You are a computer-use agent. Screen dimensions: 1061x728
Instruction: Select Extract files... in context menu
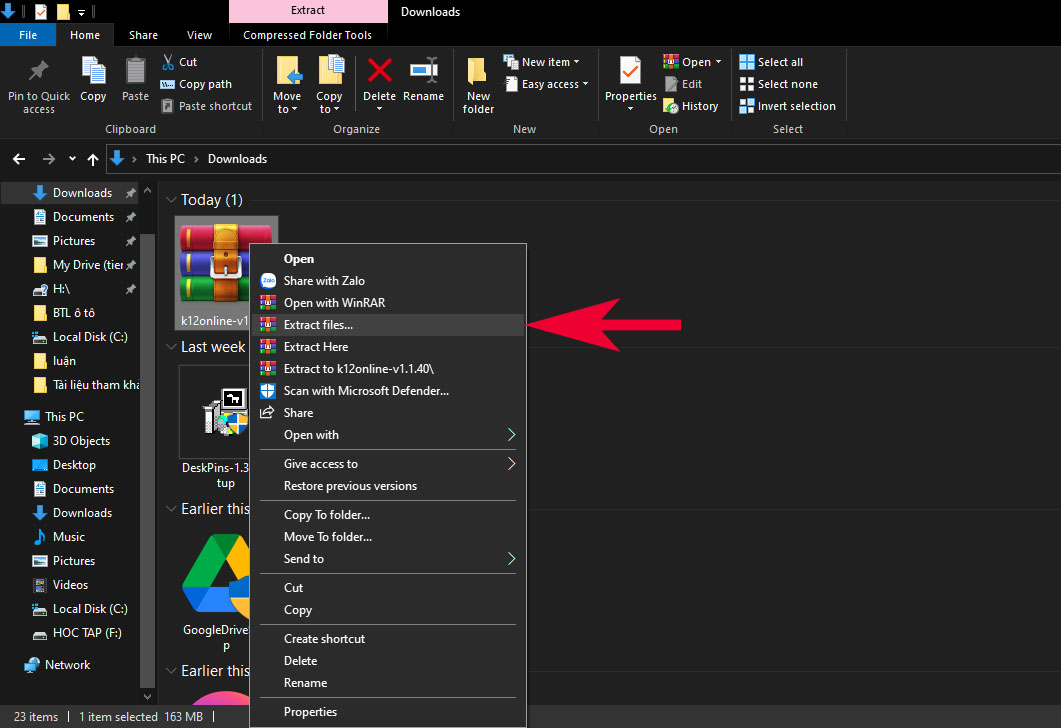pyautogui.click(x=318, y=325)
